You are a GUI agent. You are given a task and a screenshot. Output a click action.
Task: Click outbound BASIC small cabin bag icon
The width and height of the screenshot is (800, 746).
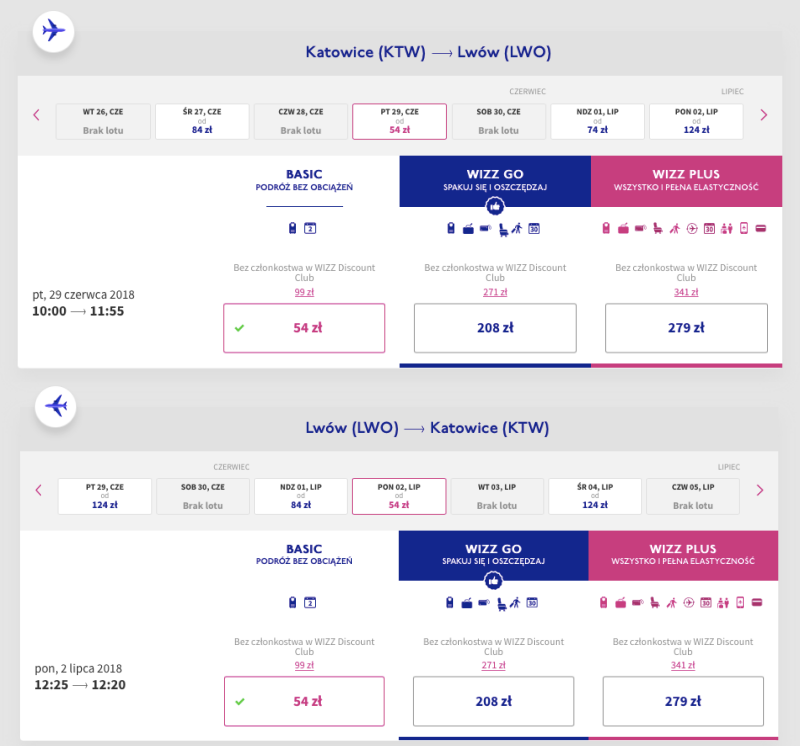[292, 228]
